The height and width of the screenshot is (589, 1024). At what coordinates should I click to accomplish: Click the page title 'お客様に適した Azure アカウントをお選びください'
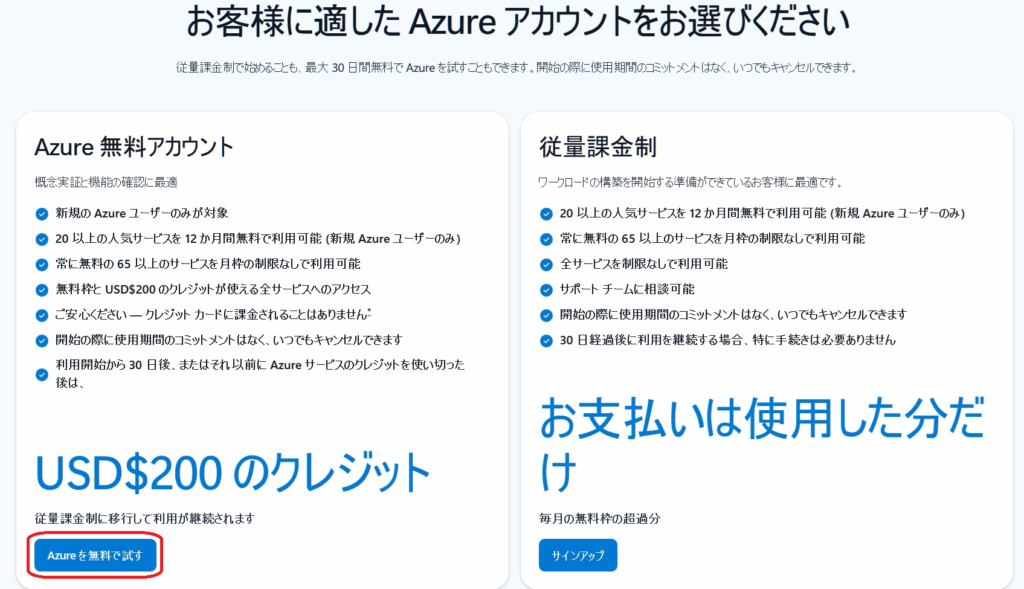pos(511,22)
